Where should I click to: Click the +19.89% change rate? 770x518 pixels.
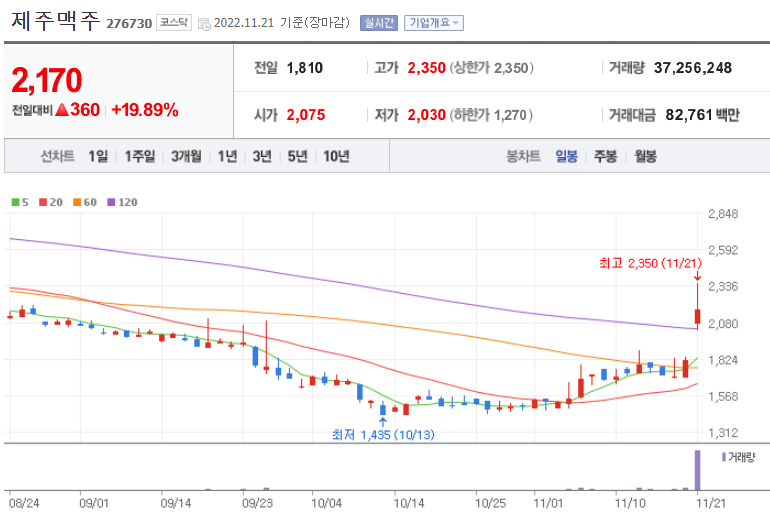click(x=145, y=109)
